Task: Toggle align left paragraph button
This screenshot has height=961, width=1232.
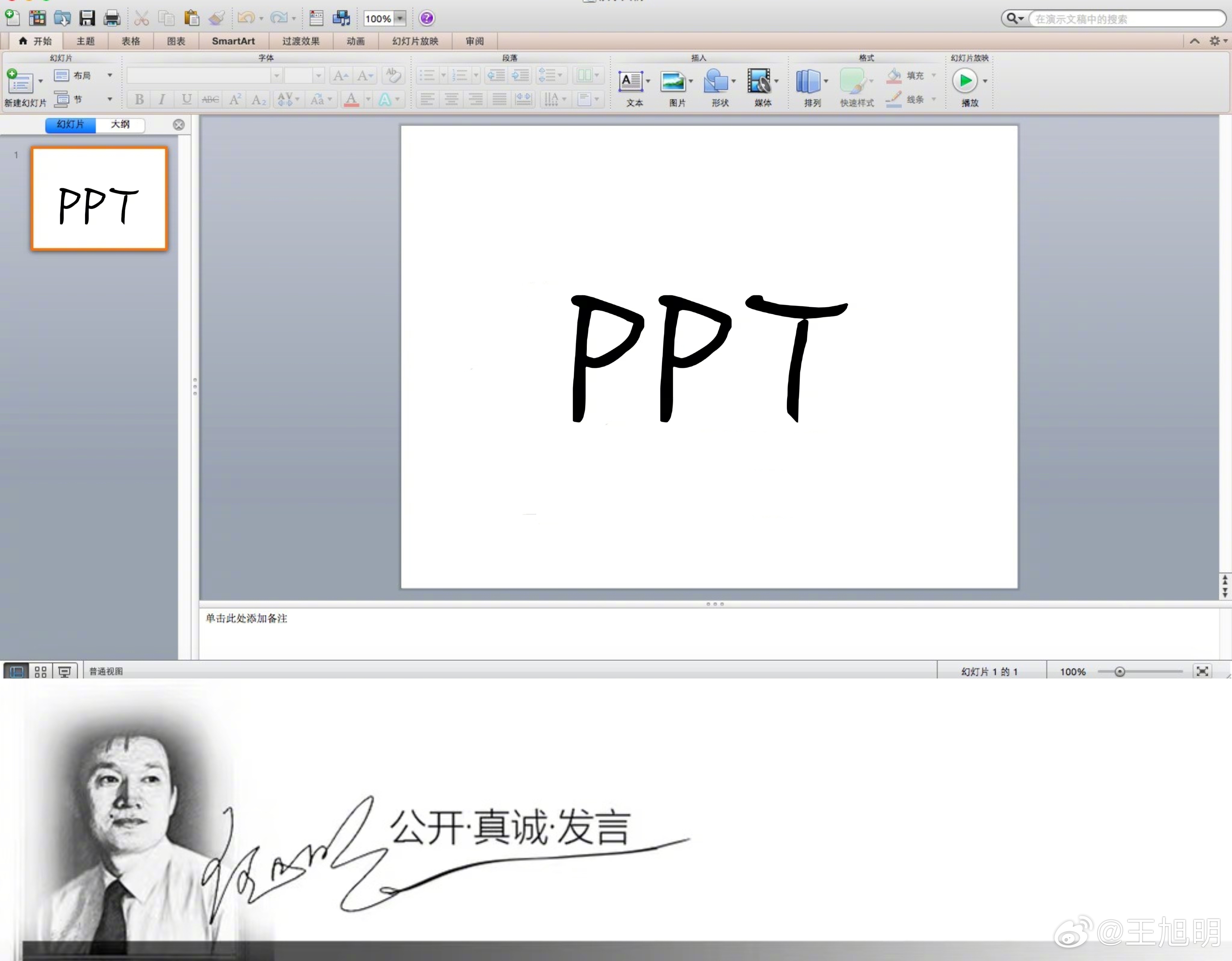Action: click(x=427, y=99)
